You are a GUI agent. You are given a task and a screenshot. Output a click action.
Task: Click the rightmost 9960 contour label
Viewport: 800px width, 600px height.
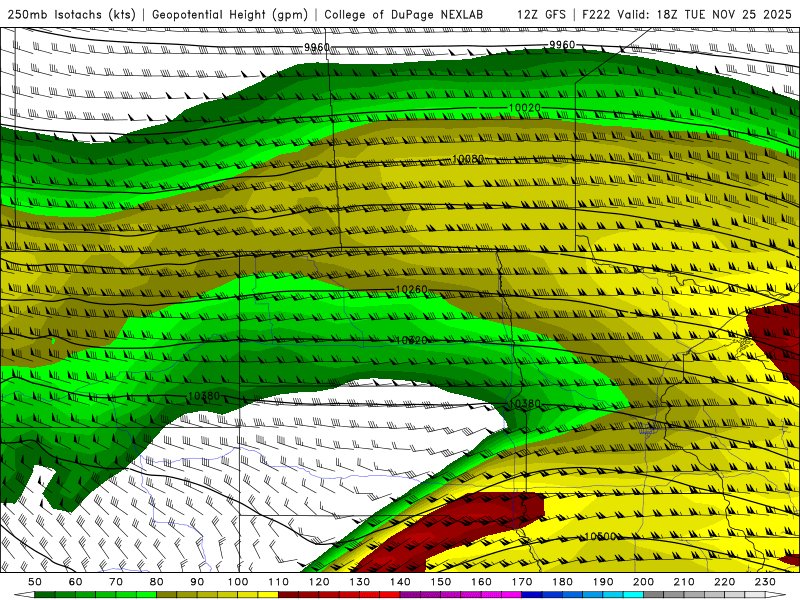click(562, 45)
